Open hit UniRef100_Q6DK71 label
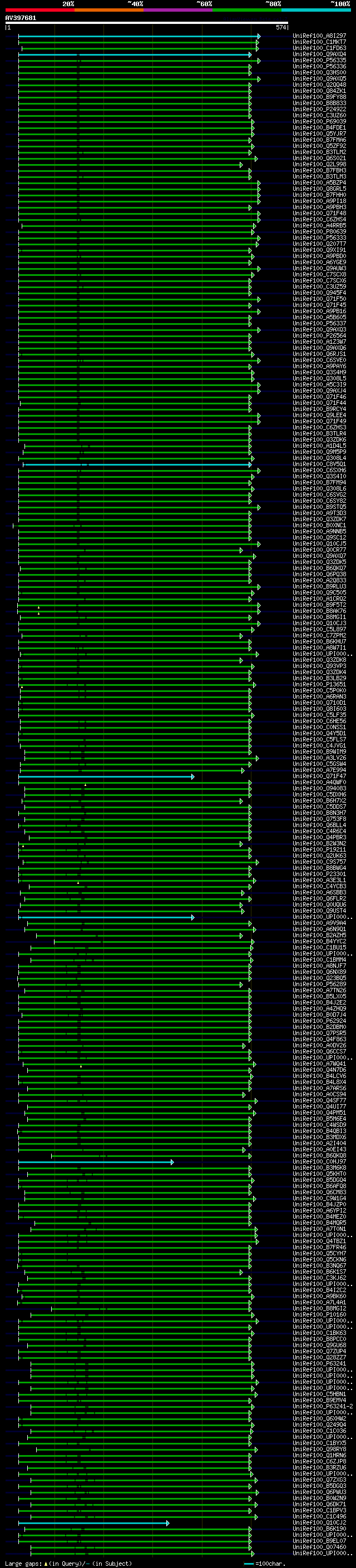This screenshot has height=1568, width=356. pos(319,1505)
